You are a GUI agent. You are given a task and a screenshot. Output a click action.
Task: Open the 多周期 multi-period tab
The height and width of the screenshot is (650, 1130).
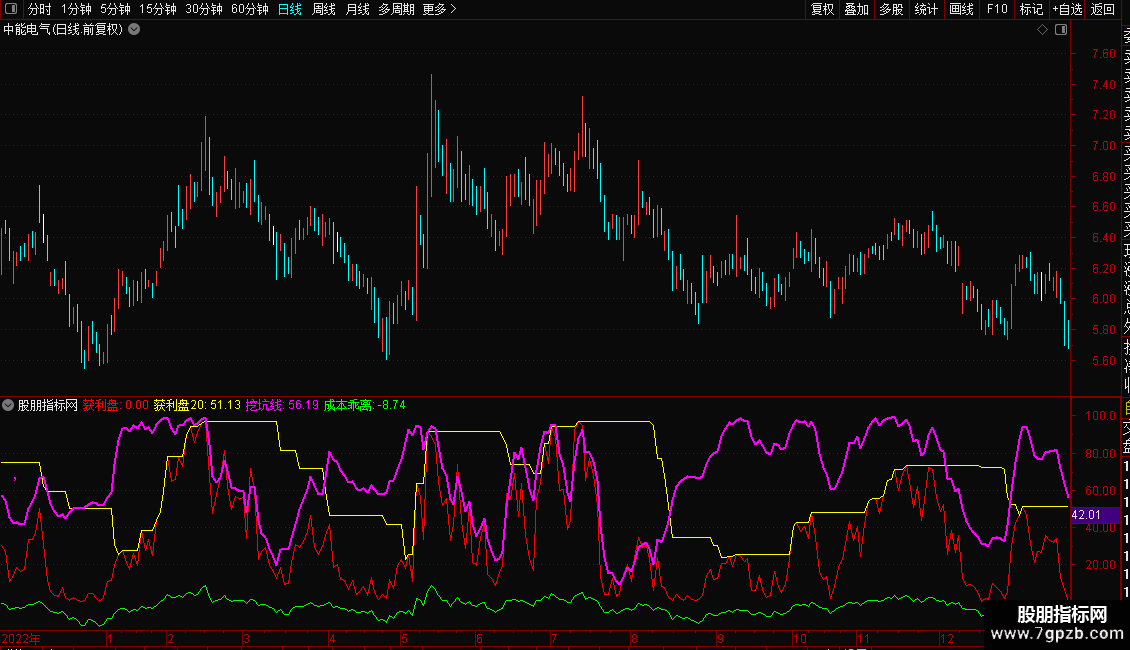click(x=396, y=9)
